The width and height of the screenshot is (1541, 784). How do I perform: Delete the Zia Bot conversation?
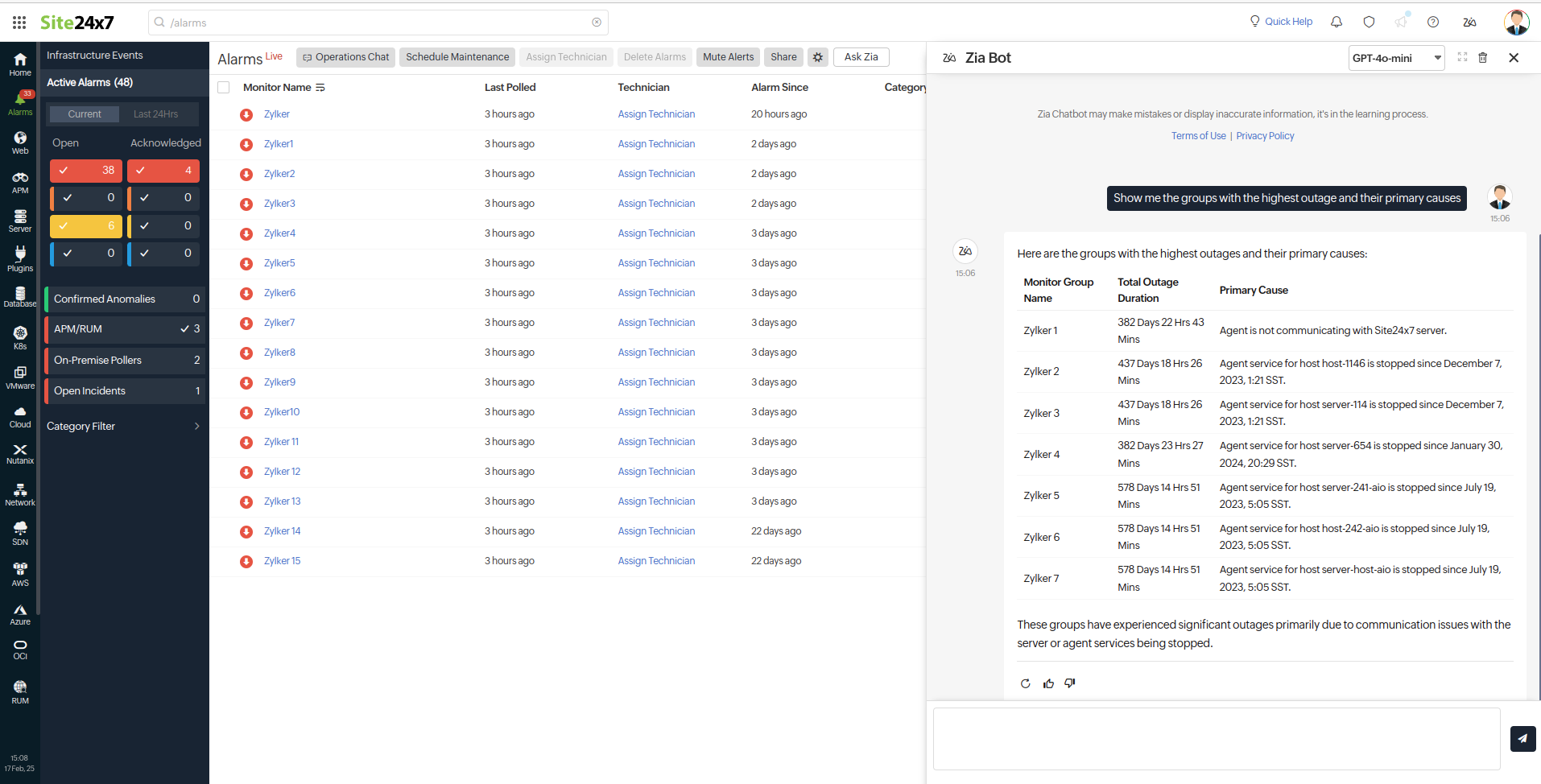pos(1483,57)
